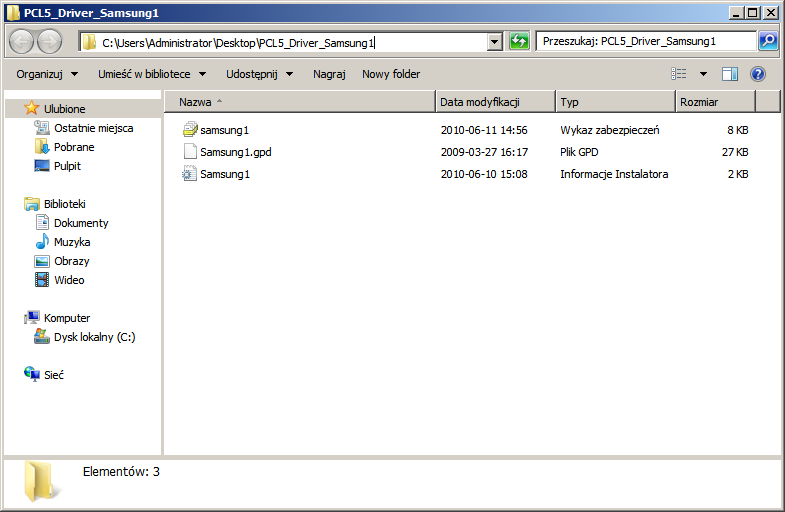Click the date 2010-06-10 15:08
The height and width of the screenshot is (512, 785).
click(484, 174)
